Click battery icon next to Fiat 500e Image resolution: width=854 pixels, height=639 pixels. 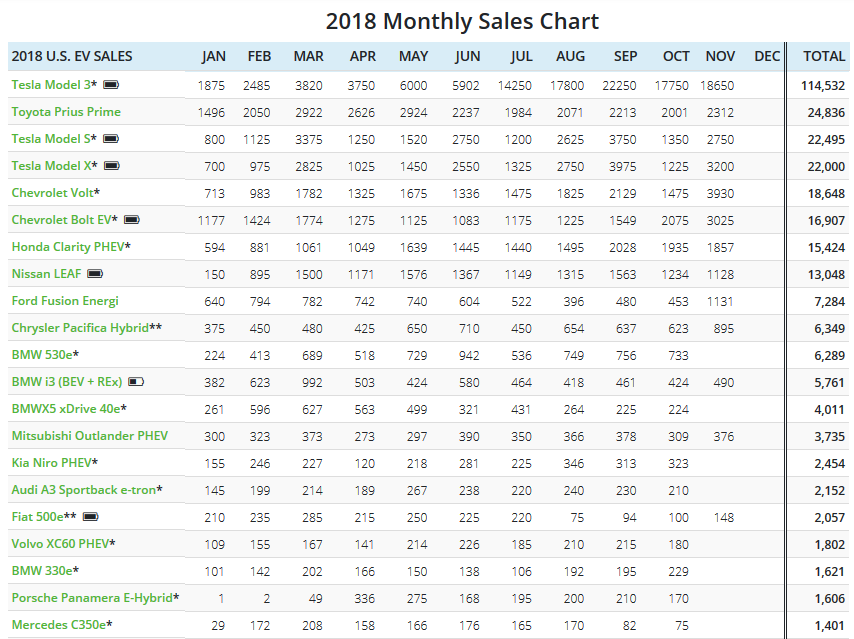(91, 517)
